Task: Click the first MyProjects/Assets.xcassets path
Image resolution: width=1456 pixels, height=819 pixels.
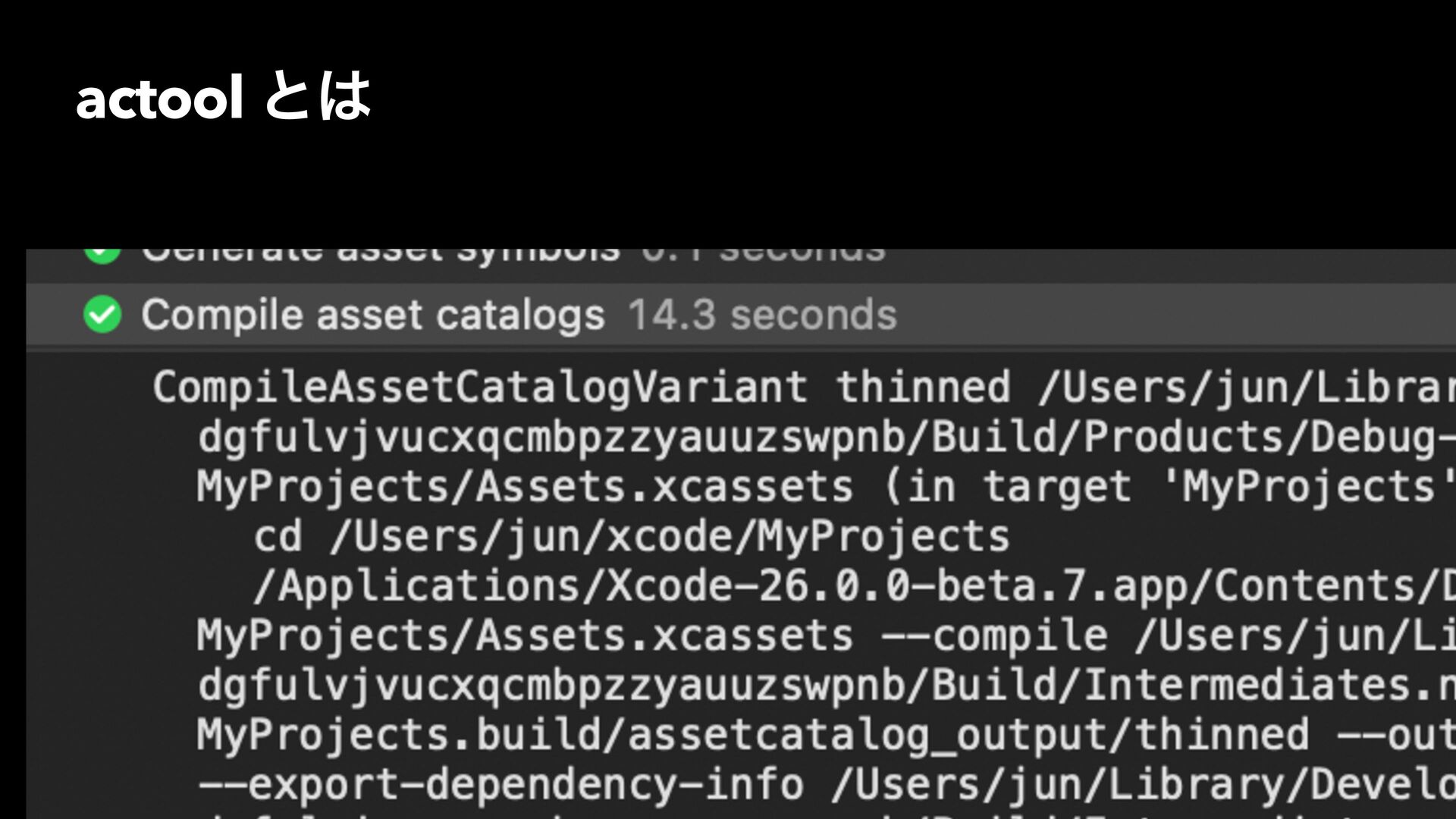Action: (x=525, y=487)
